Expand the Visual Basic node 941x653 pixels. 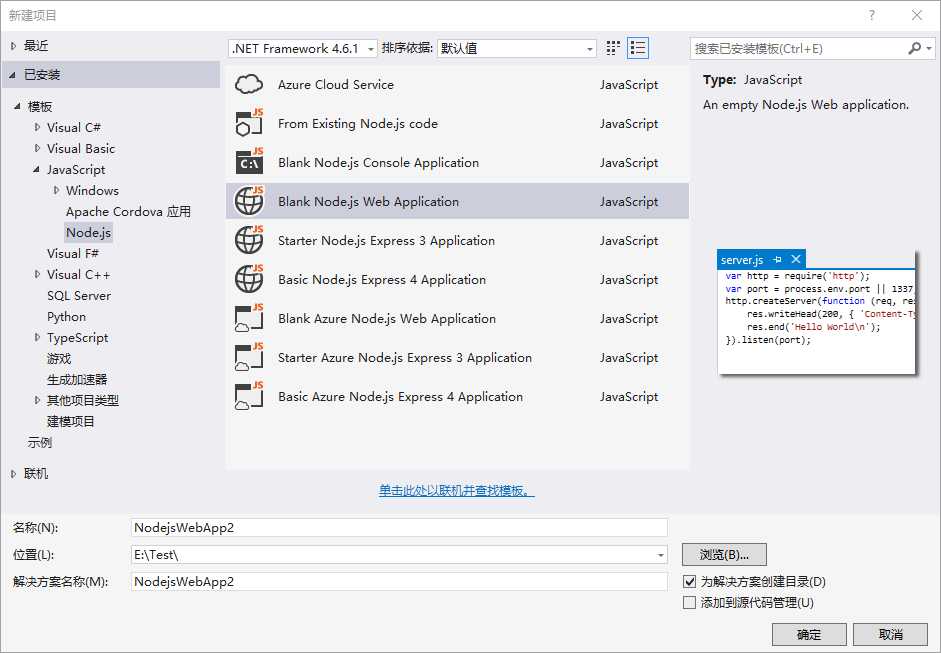coord(37,148)
